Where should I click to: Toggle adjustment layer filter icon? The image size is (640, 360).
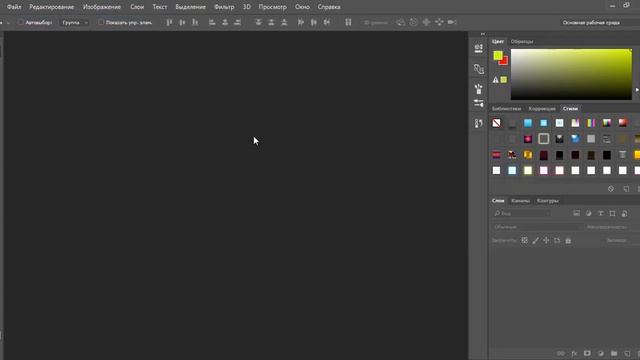coord(589,213)
